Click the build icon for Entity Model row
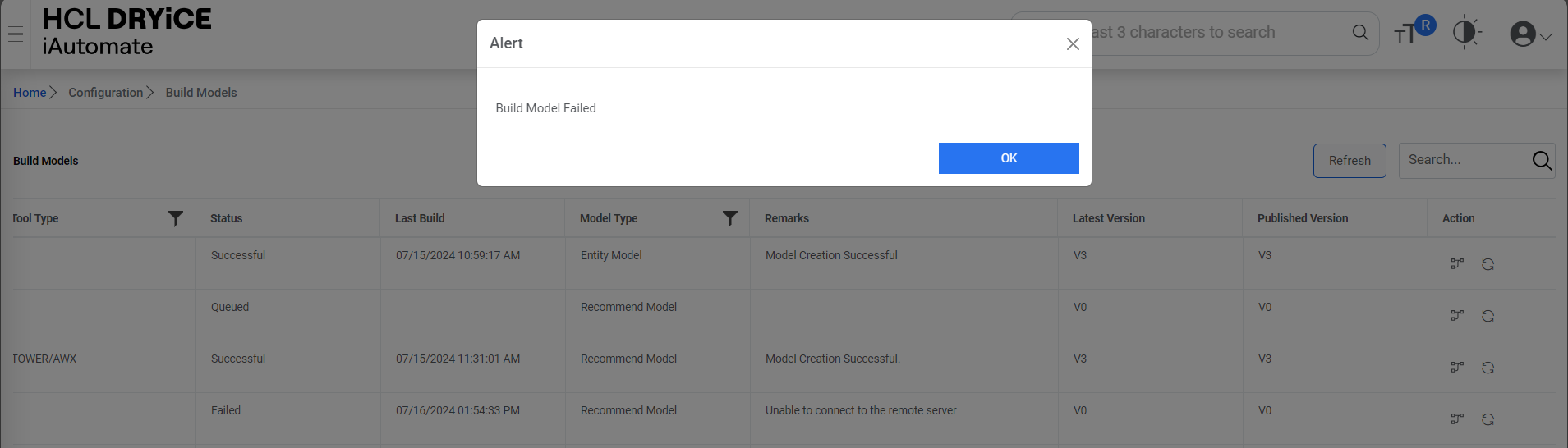This screenshot has width=1568, height=448. (x=1457, y=264)
